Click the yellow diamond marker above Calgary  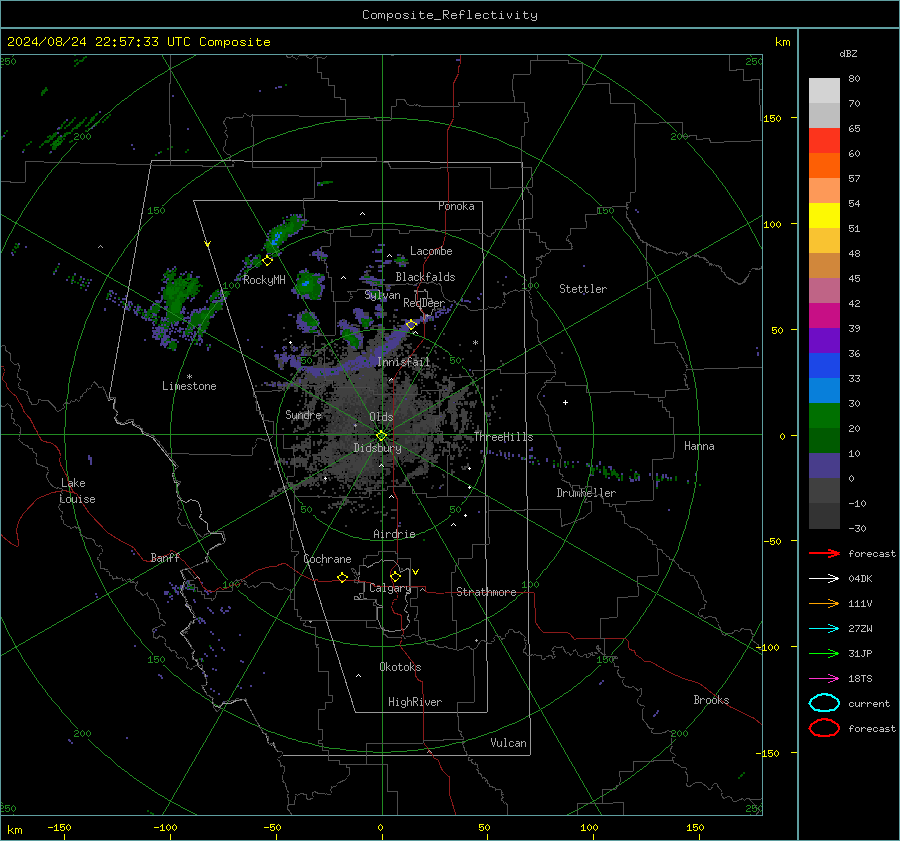(395, 576)
